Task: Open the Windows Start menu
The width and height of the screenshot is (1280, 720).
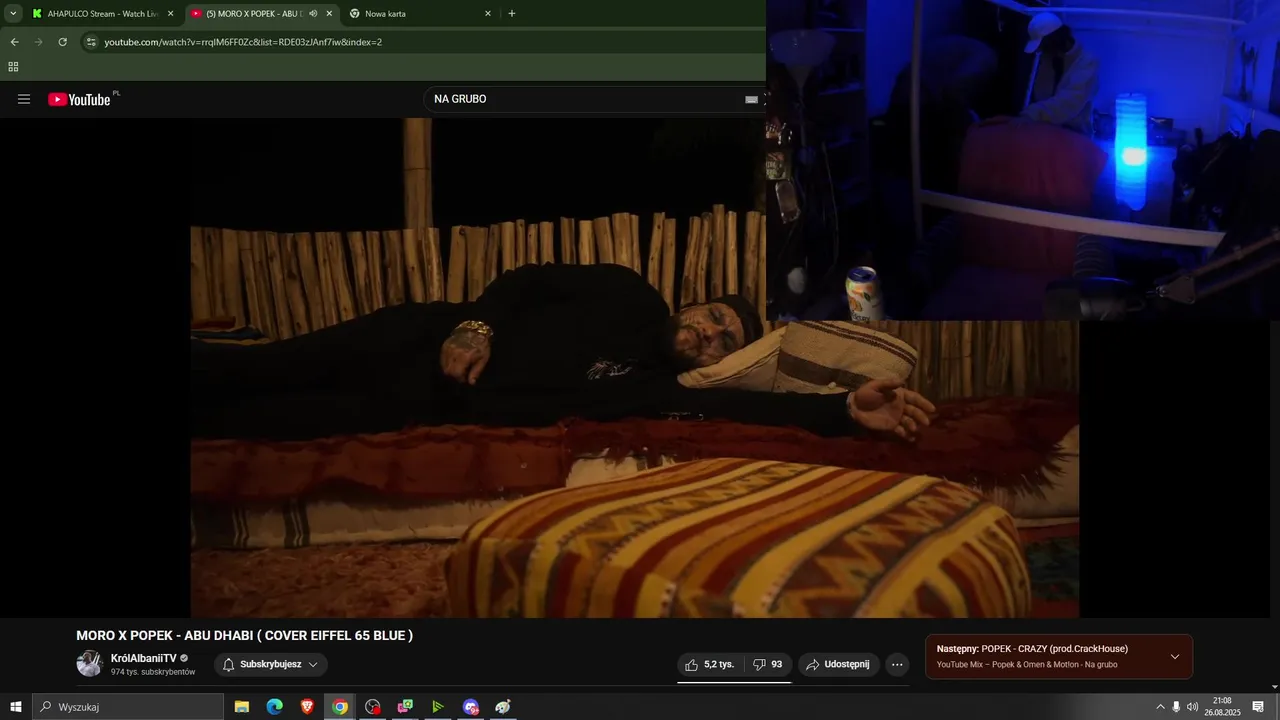Action: click(15, 707)
